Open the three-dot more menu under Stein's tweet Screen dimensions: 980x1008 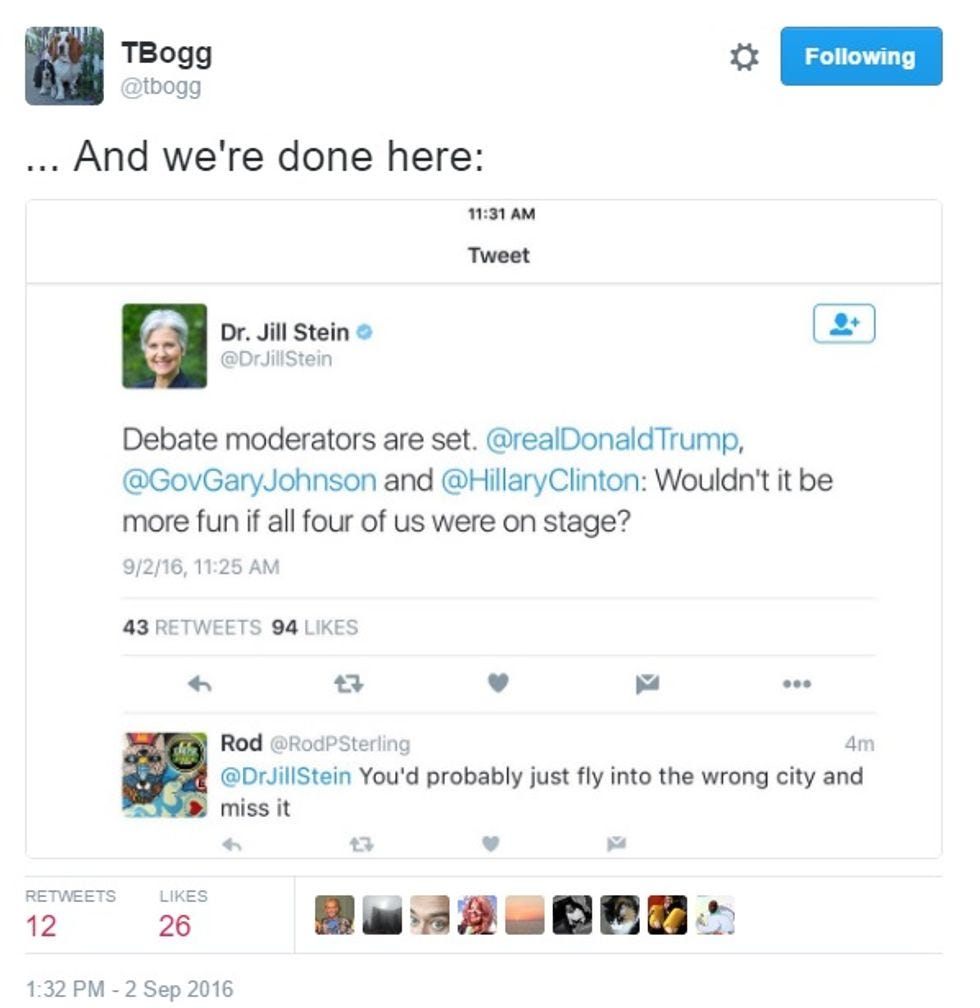pos(797,683)
